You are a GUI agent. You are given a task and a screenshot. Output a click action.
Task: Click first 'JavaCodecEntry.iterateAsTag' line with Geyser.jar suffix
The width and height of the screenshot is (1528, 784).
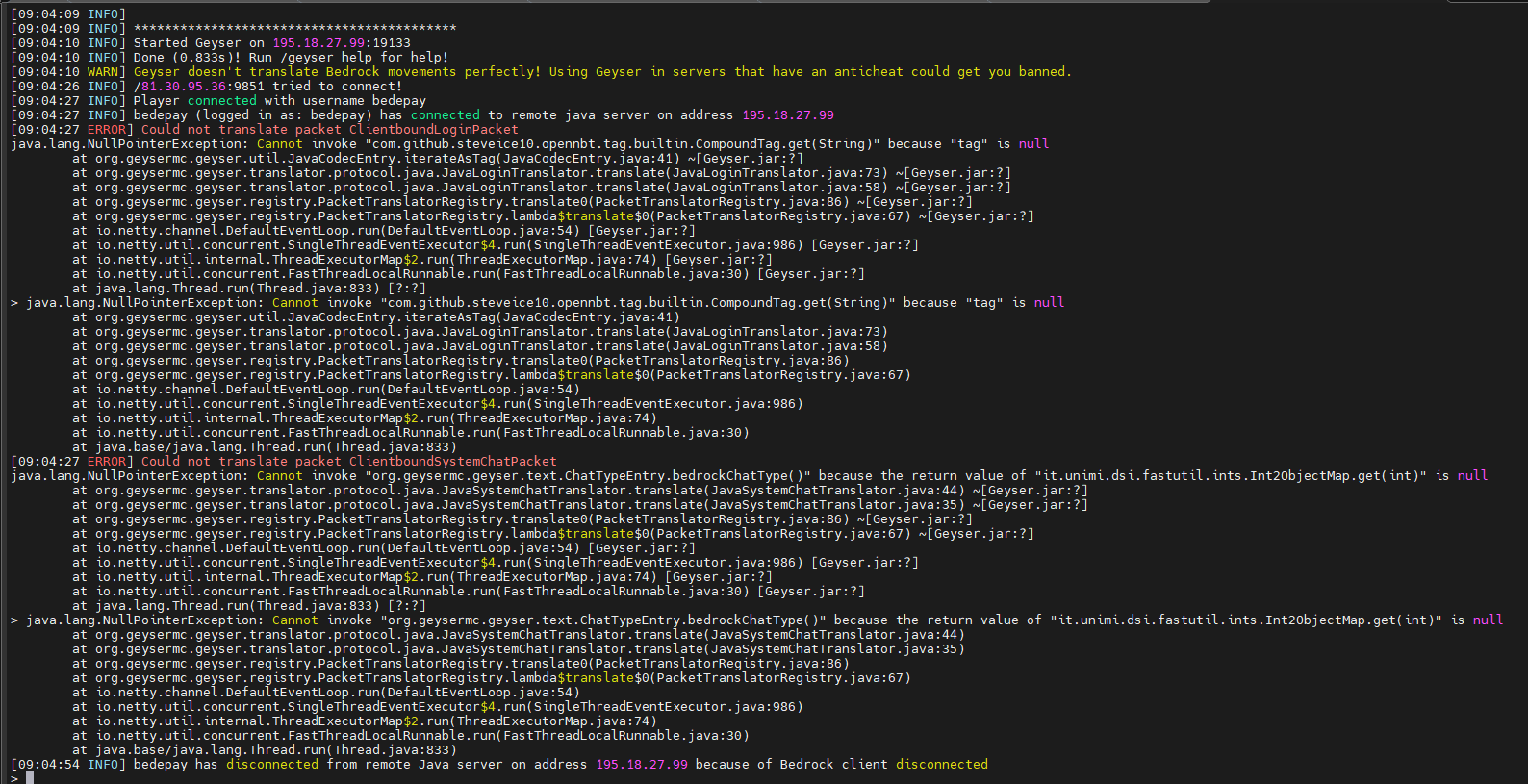click(x=438, y=158)
